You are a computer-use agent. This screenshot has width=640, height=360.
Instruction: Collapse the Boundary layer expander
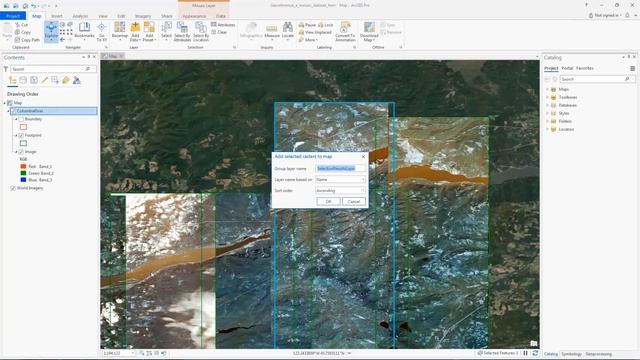coord(16,119)
